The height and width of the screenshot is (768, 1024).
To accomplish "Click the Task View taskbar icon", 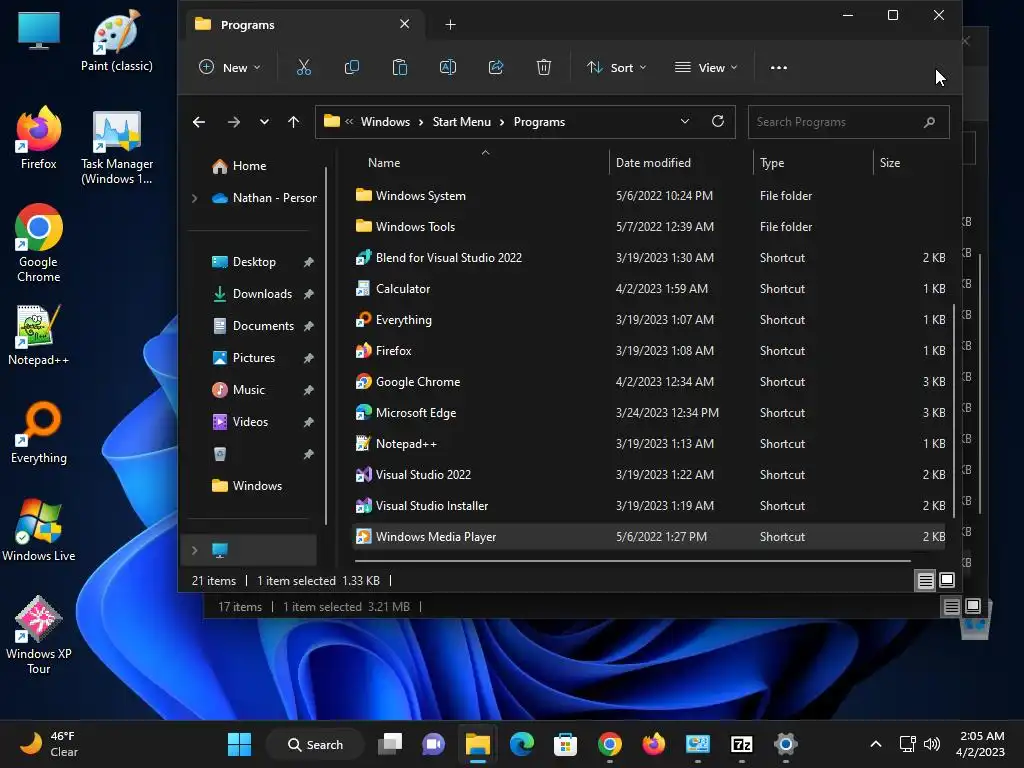I will (x=390, y=744).
